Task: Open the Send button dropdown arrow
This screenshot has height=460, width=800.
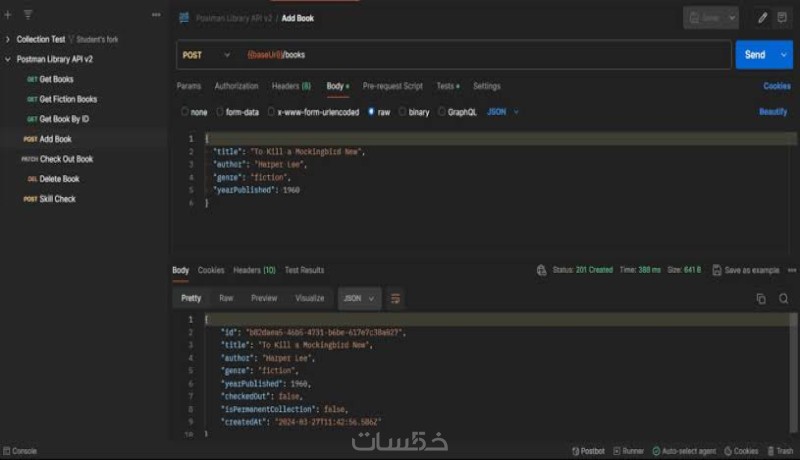Action: pyautogui.click(x=784, y=55)
